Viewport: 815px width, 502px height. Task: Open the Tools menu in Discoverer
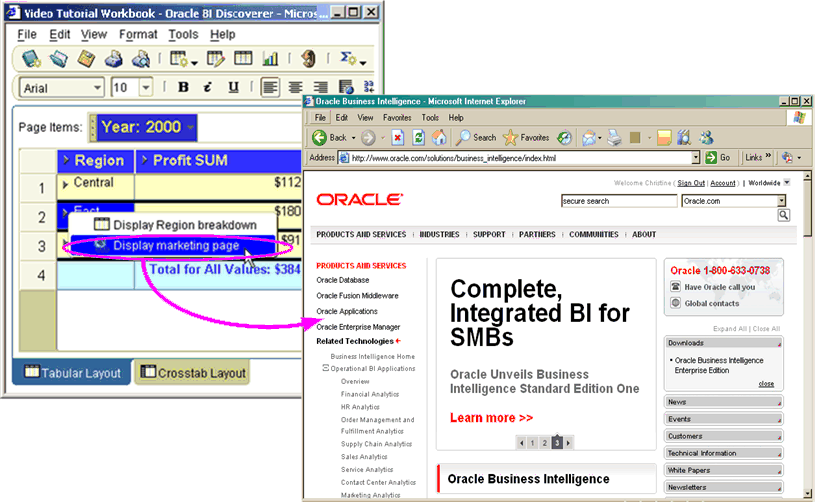(x=183, y=34)
